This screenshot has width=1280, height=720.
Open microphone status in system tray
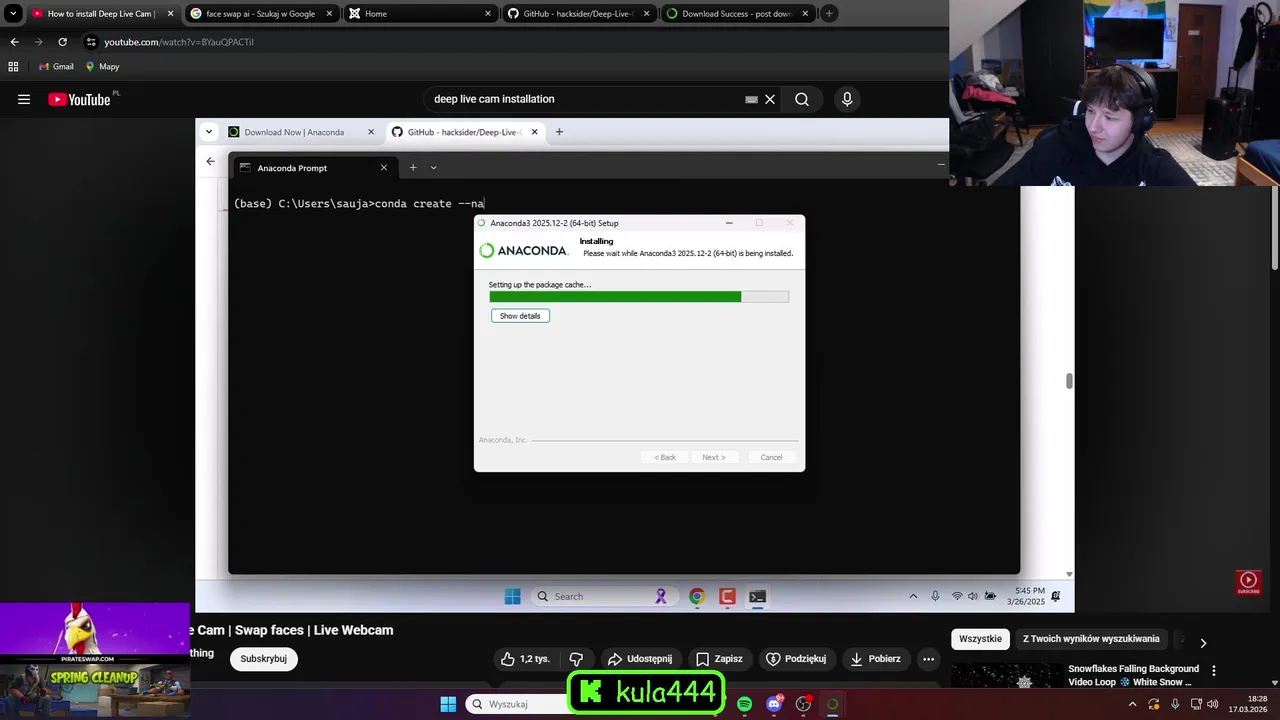[1175, 704]
